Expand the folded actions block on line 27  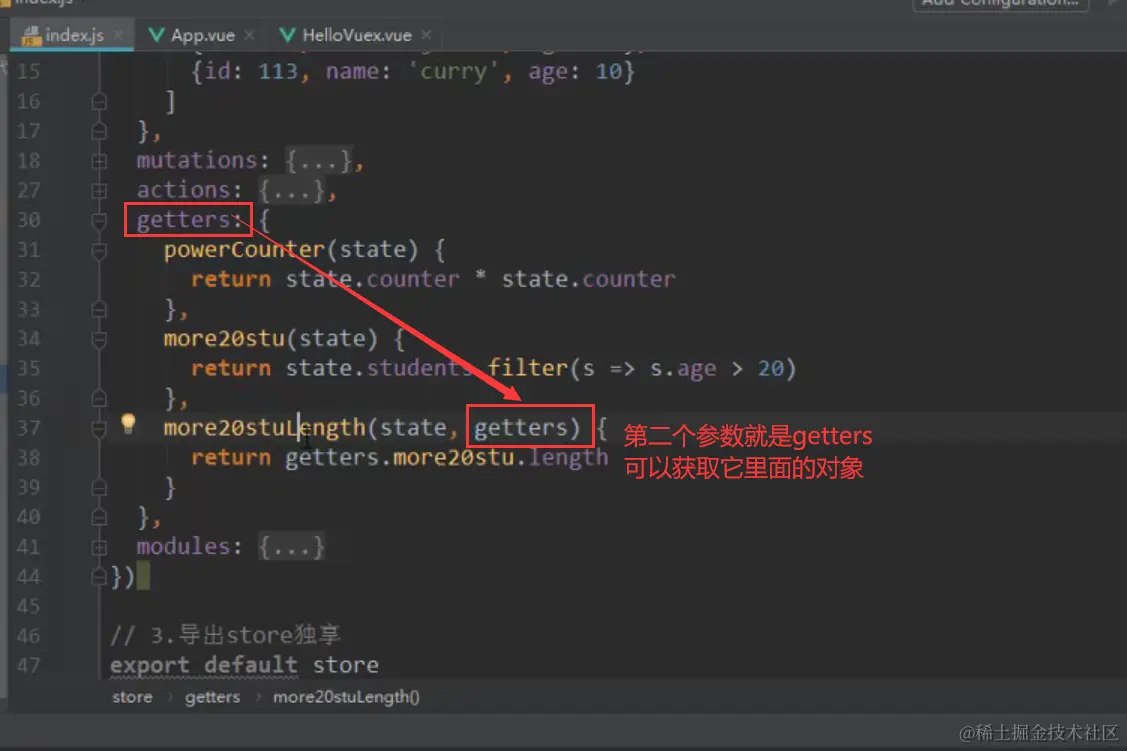click(99, 190)
